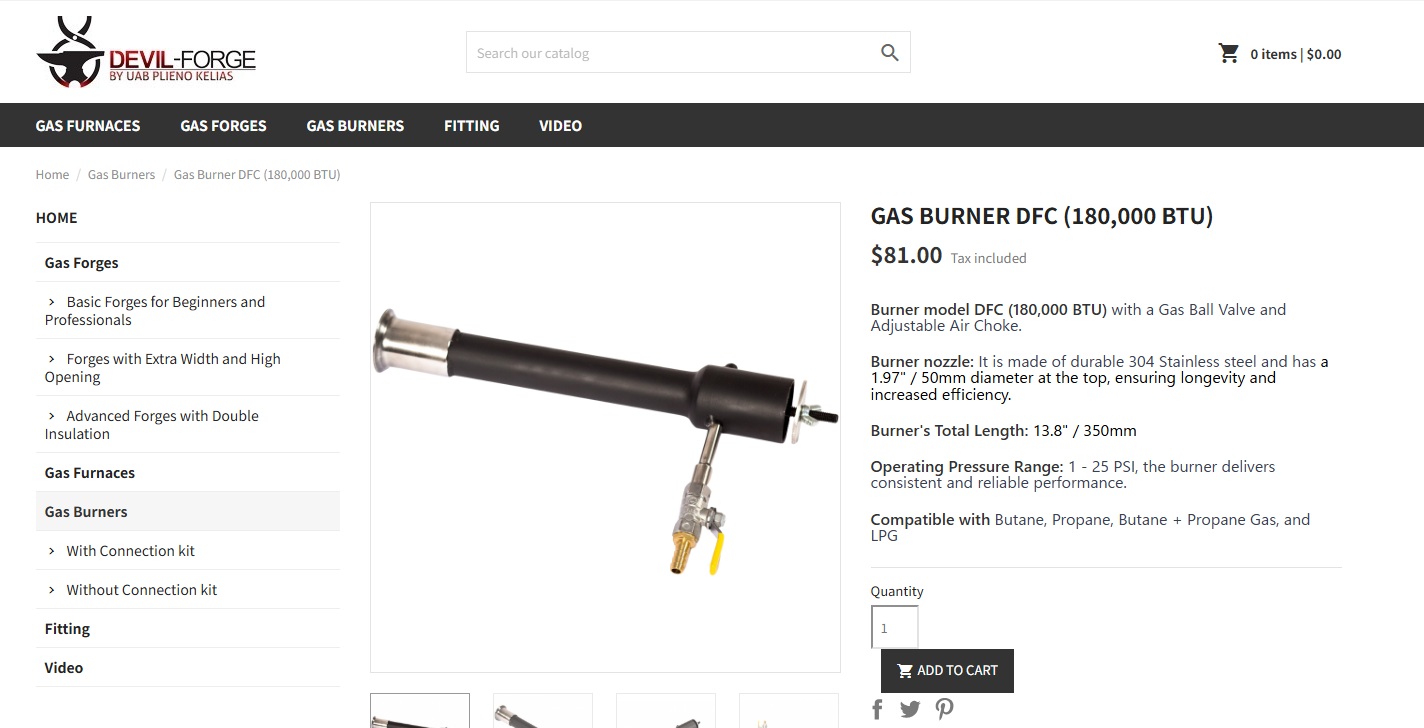Open the Gas Burners menu

(x=355, y=125)
